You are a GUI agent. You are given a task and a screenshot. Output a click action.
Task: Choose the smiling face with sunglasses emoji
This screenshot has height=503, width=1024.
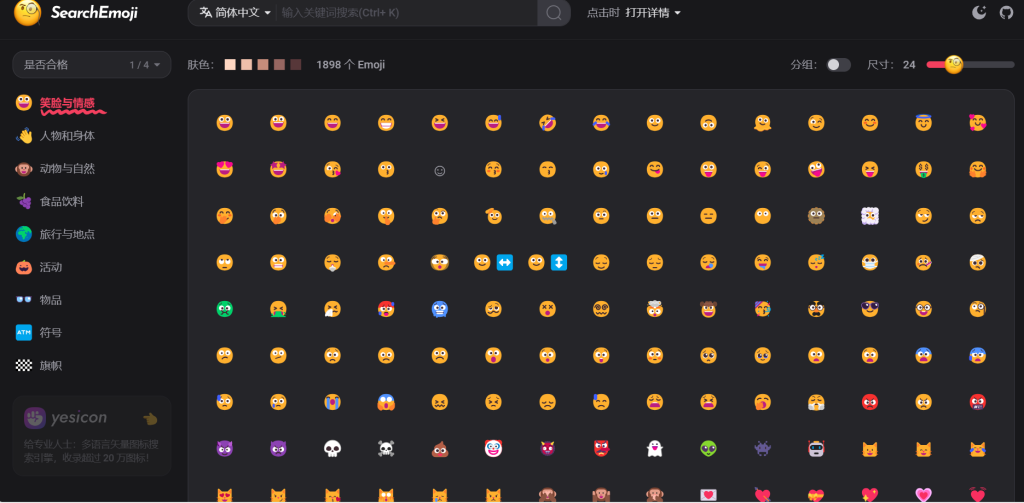click(x=870, y=309)
